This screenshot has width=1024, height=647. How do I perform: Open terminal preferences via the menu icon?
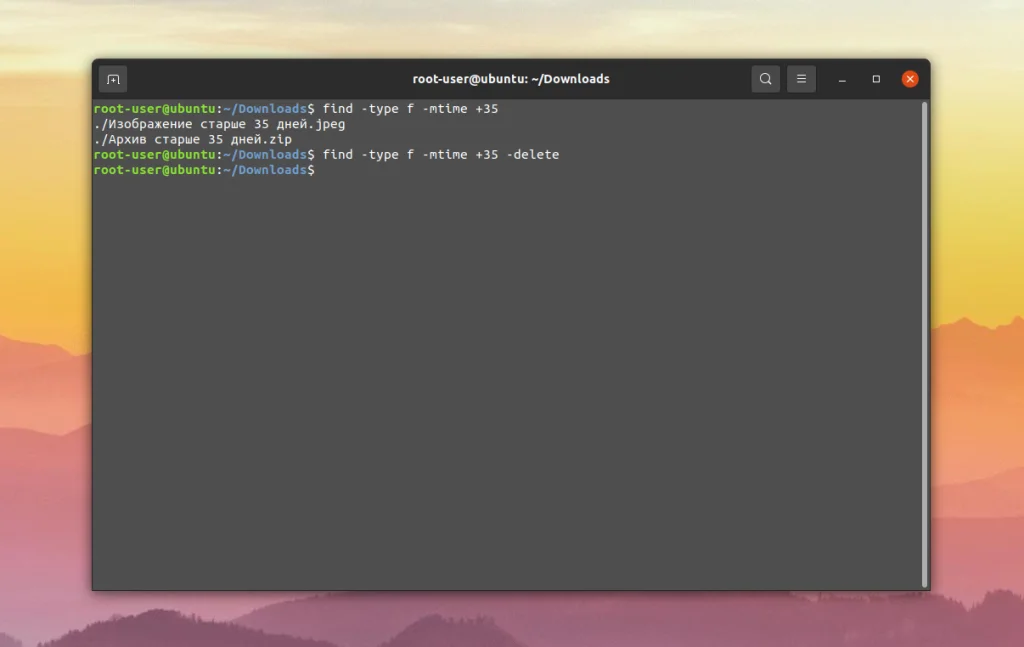[801, 78]
